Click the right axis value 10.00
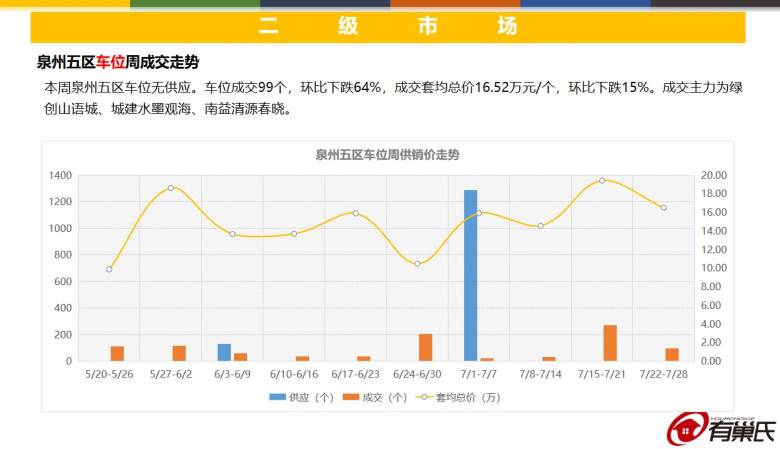This screenshot has height=449, width=780. [714, 268]
